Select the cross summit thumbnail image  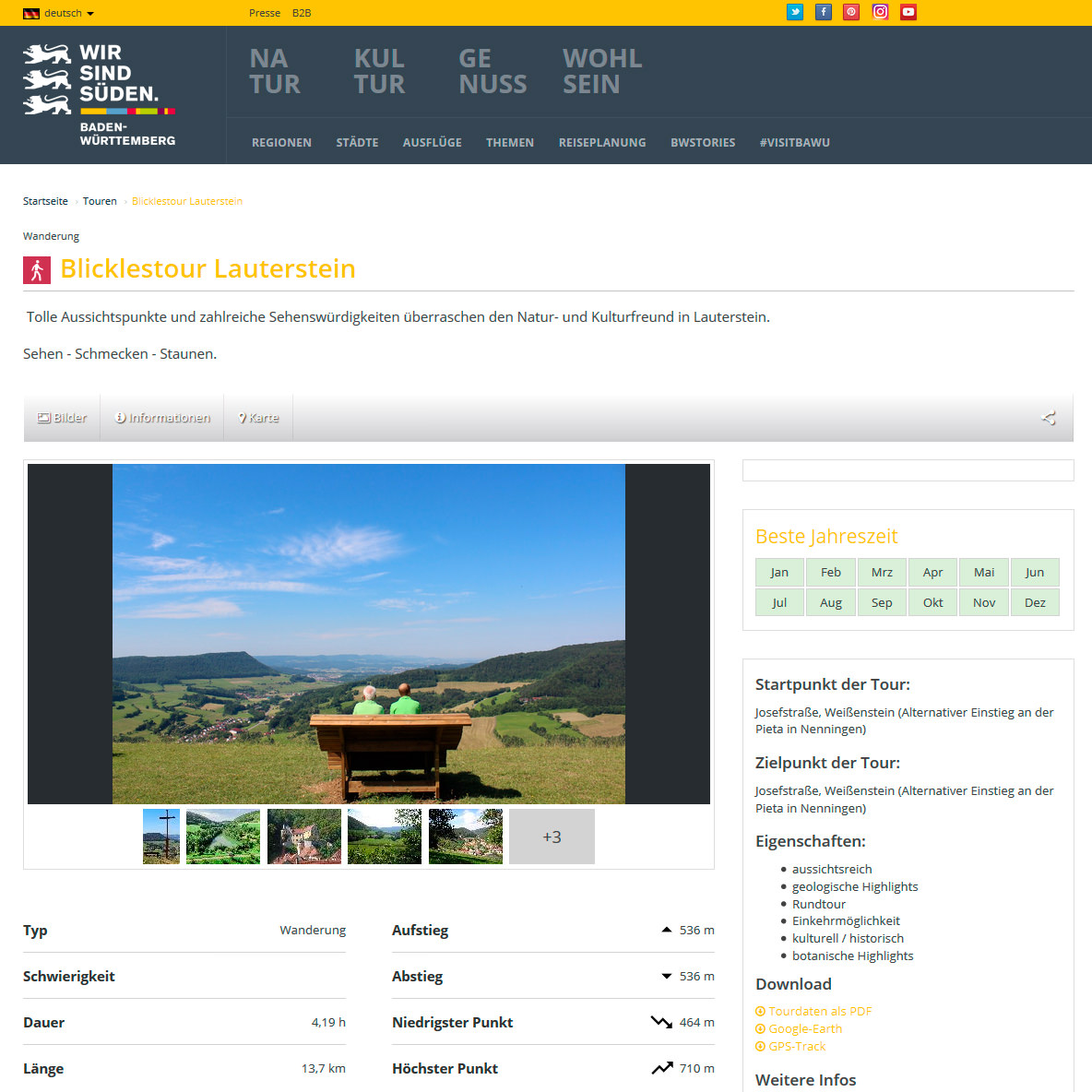(161, 837)
